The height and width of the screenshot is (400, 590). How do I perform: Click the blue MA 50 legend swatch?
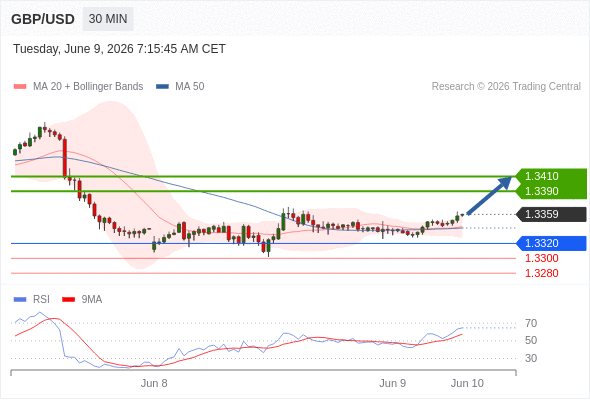[162, 87]
